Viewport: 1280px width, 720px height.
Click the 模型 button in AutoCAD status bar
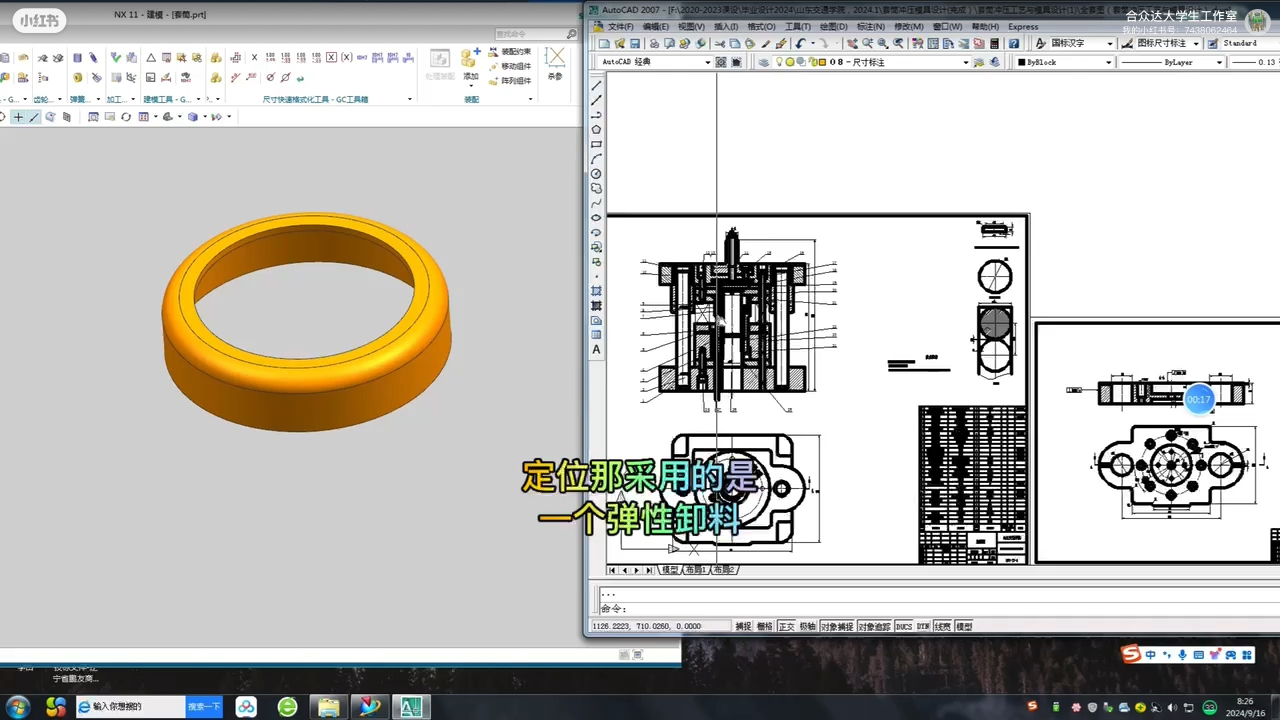coord(964,626)
